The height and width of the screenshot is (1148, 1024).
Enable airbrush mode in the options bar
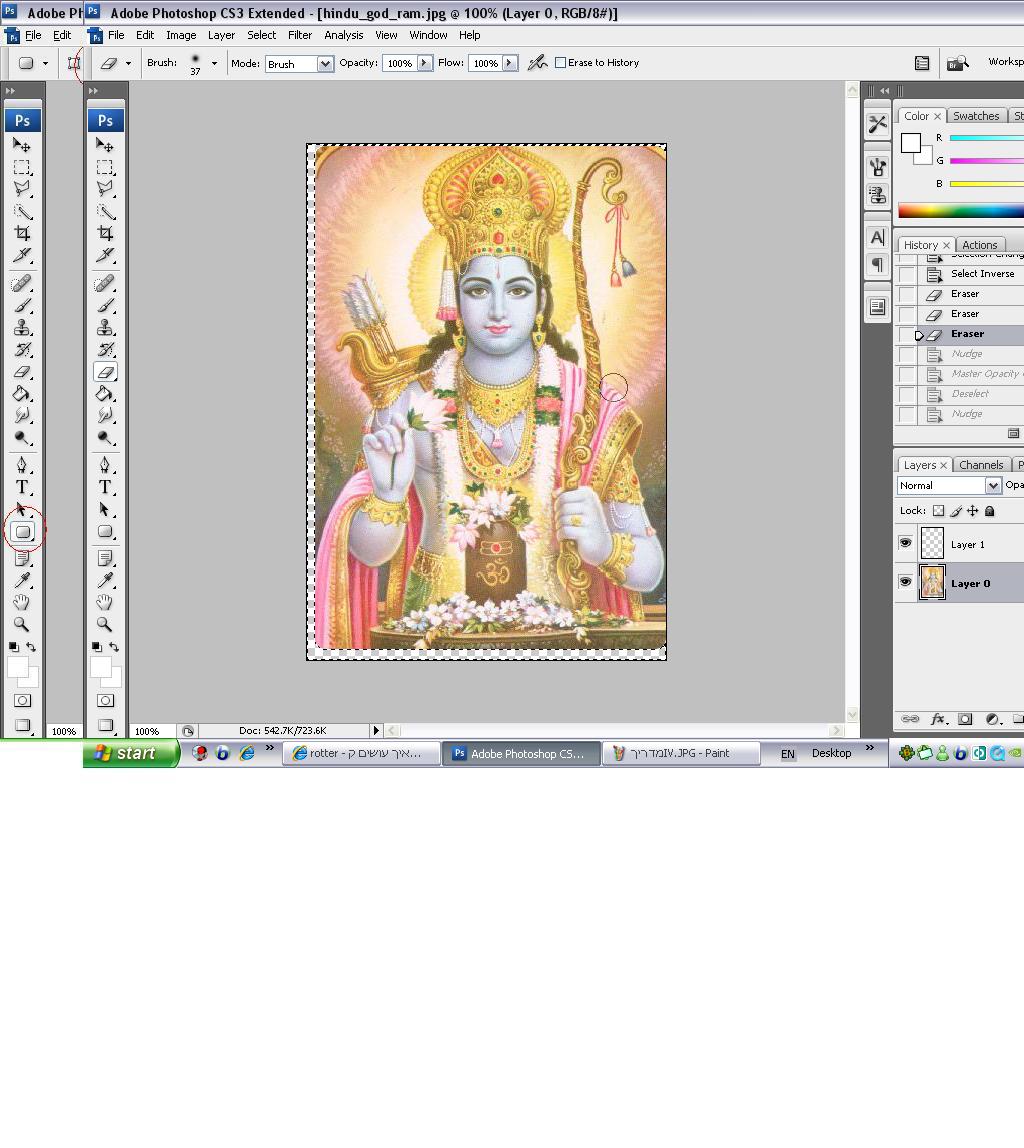[538, 63]
